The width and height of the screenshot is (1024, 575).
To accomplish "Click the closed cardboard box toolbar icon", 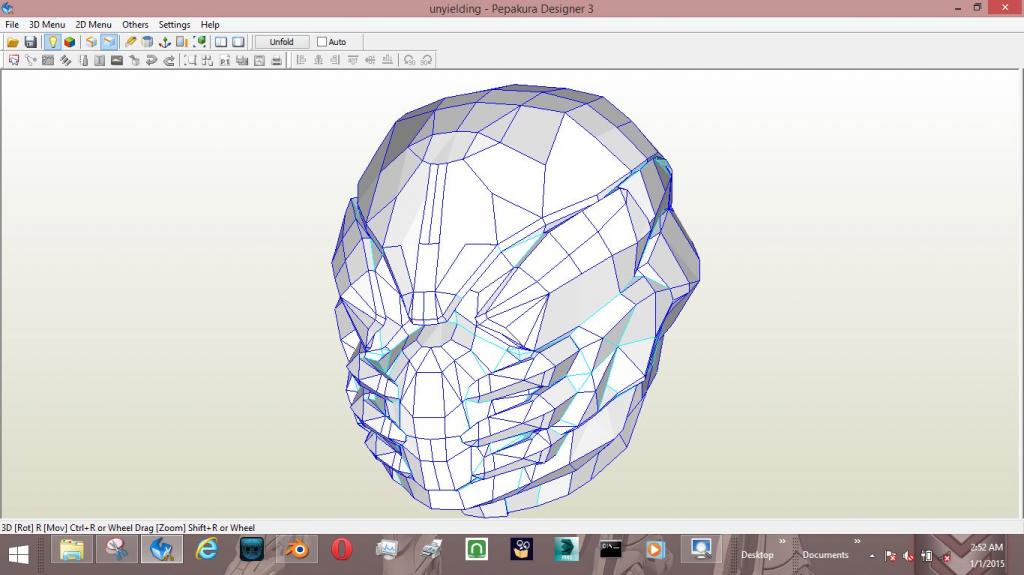I will tap(90, 42).
